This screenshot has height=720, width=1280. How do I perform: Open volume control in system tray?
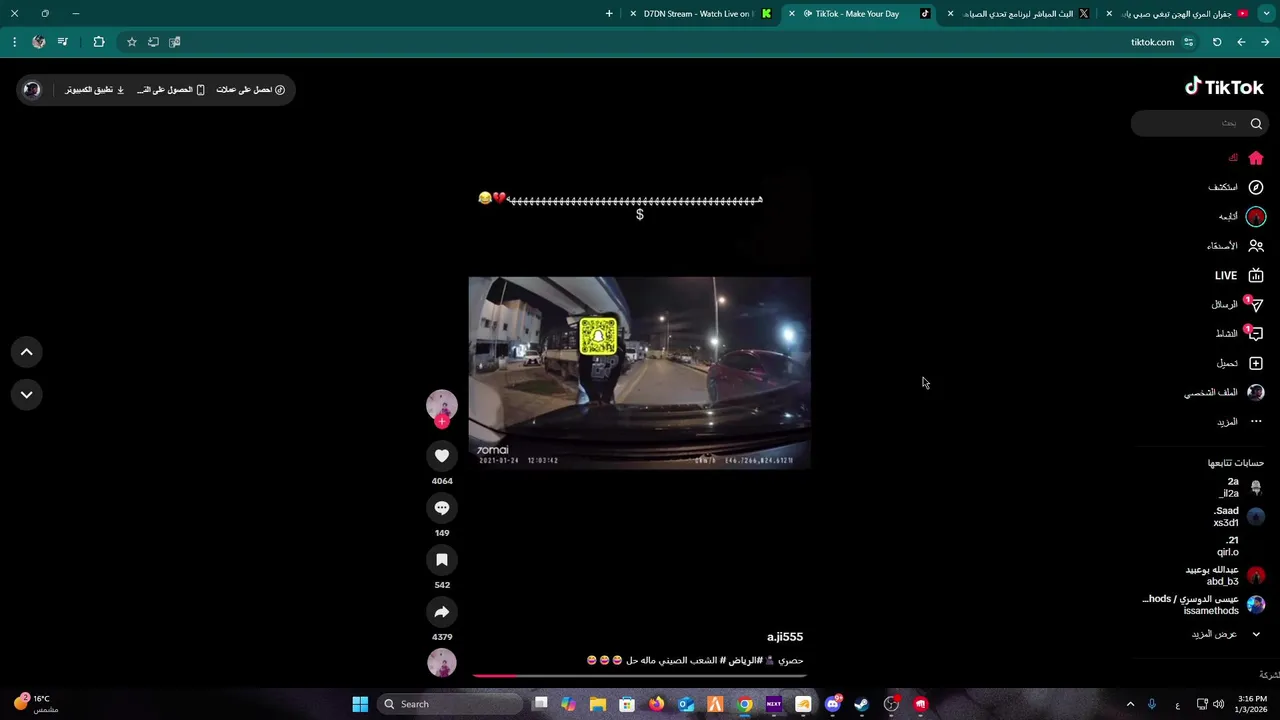click(1218, 704)
